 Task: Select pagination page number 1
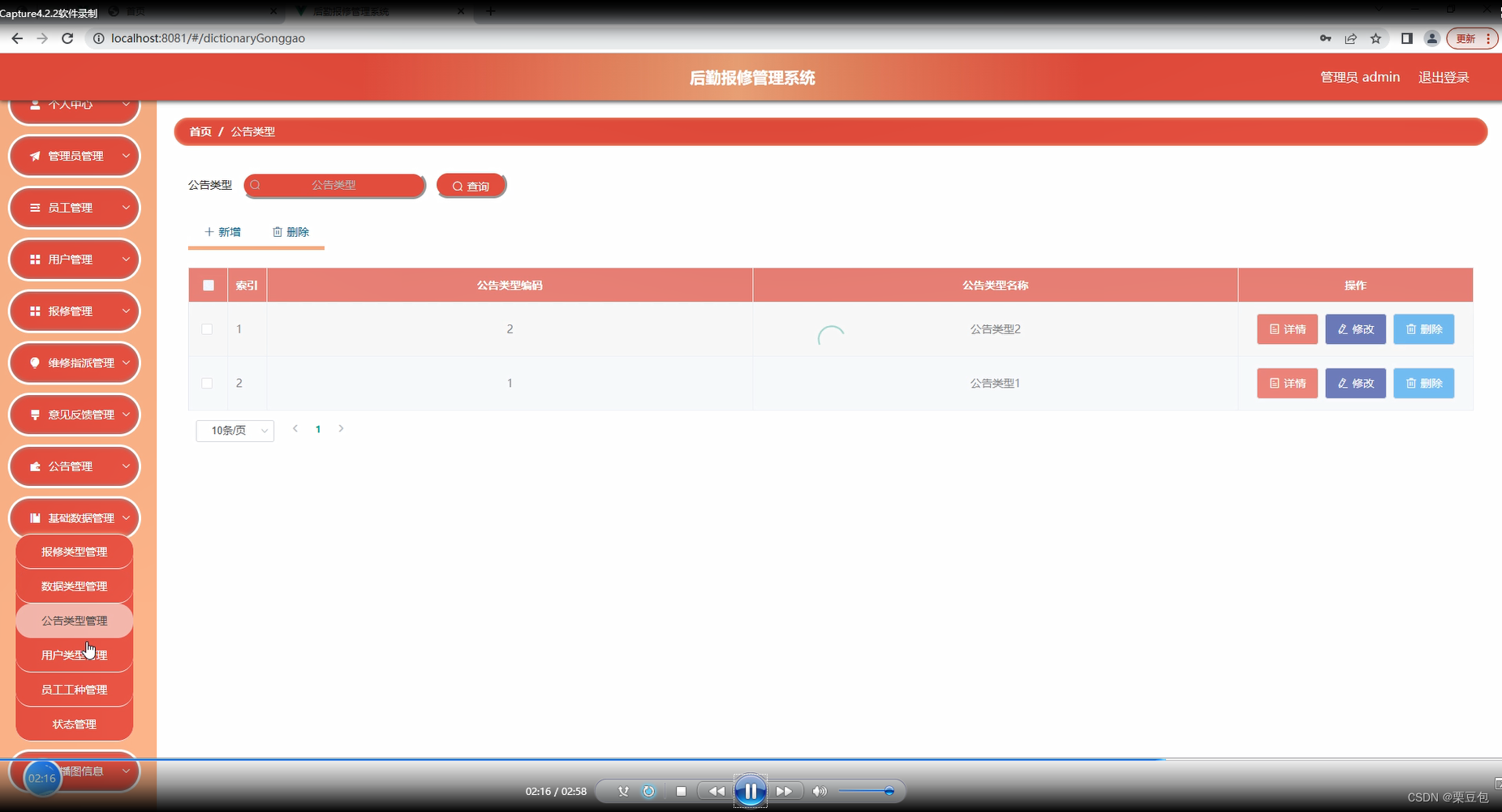point(318,429)
